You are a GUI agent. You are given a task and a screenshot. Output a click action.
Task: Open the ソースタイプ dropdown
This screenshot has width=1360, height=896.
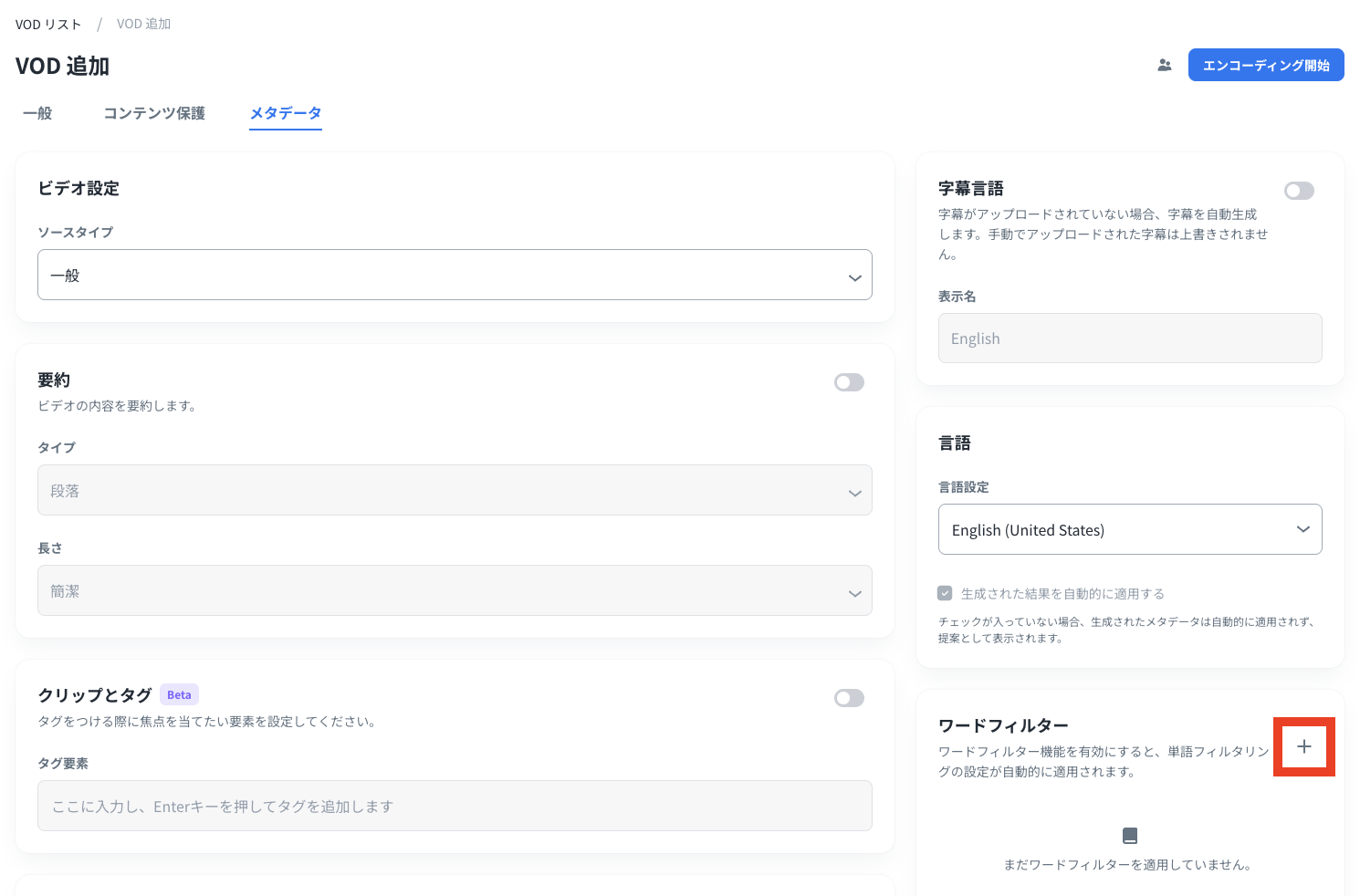[455, 275]
